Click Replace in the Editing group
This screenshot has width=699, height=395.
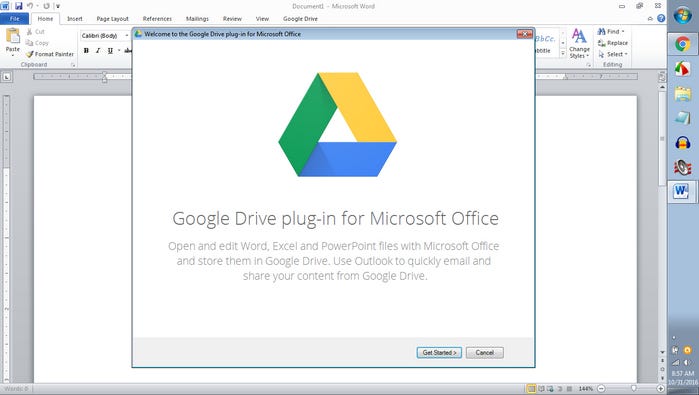coord(613,43)
